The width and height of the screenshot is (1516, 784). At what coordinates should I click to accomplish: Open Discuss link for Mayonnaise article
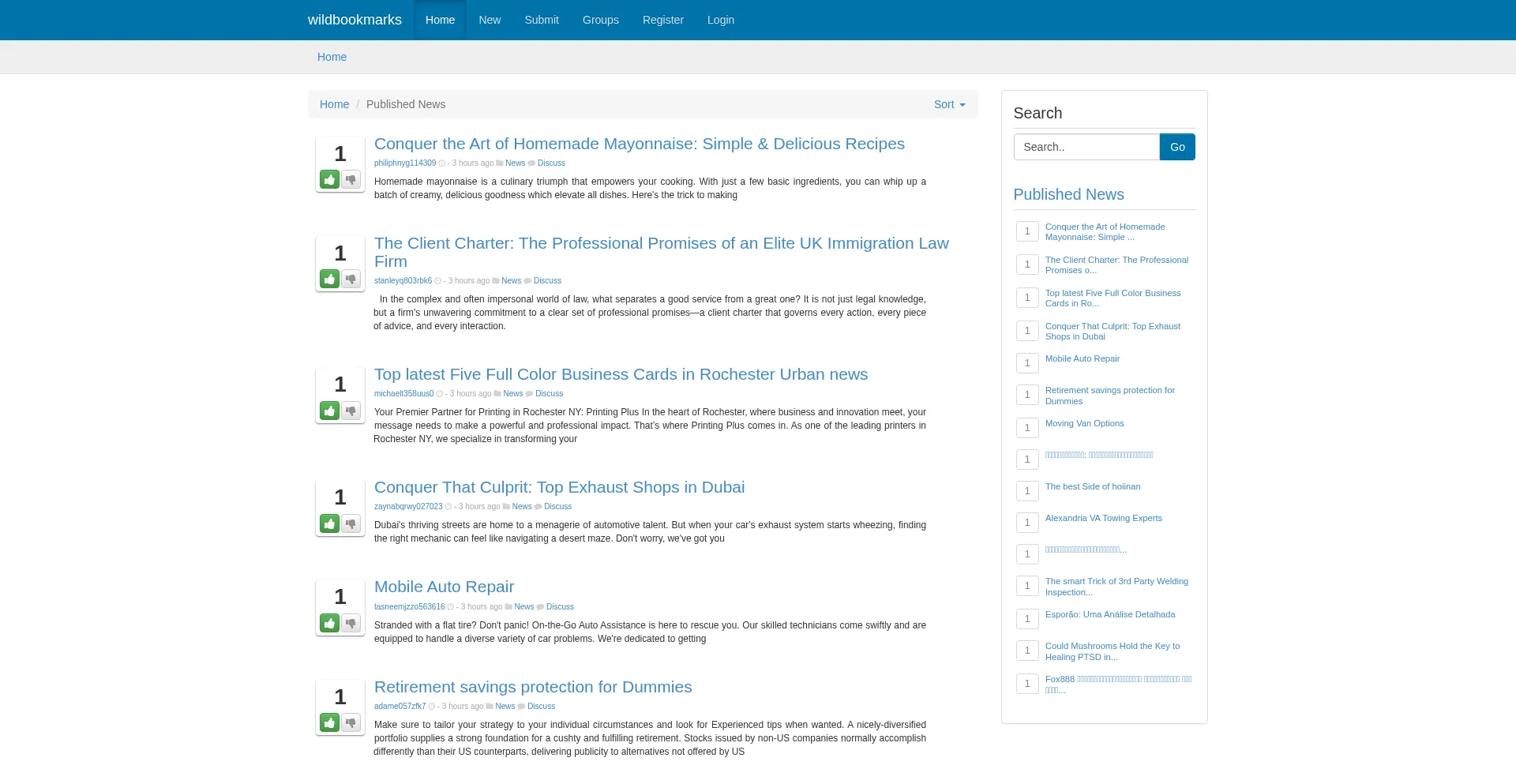pos(551,163)
